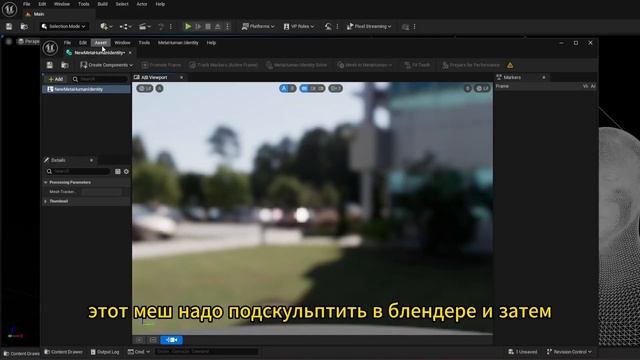The image size is (640, 360).
Task: Open the main editor File menu
Action: [x=27, y=4]
